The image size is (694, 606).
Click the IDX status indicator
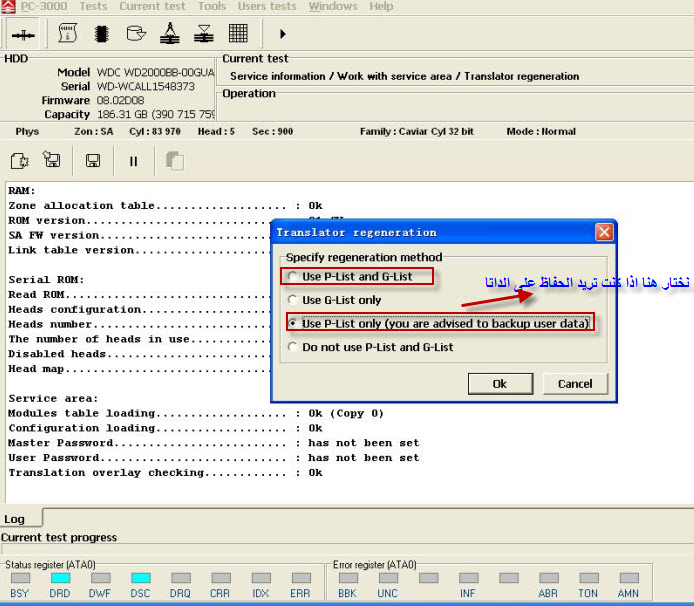[x=261, y=578]
